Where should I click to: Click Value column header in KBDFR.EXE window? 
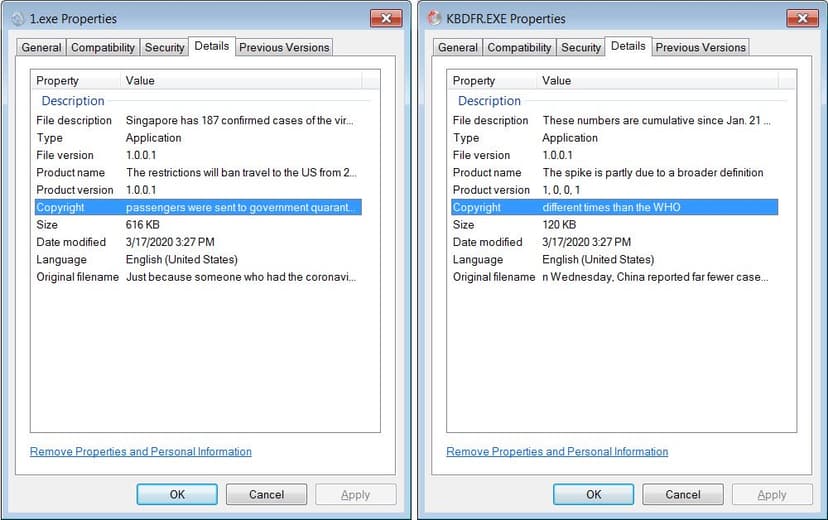pos(658,80)
